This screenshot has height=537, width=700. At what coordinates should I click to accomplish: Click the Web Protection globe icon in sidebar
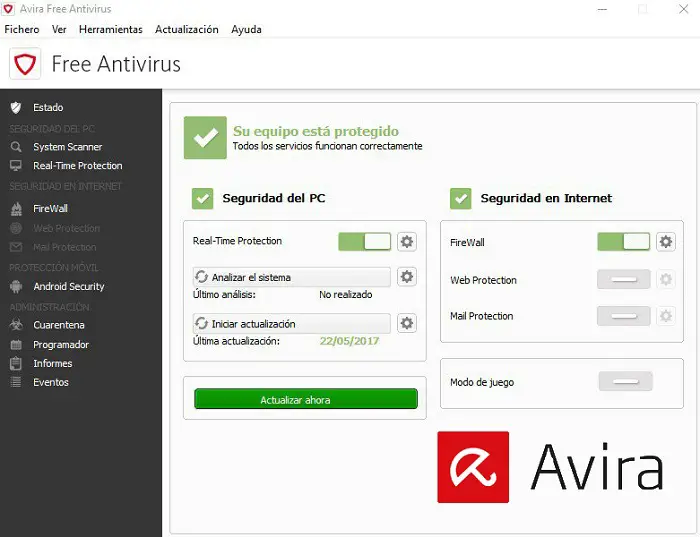point(16,228)
